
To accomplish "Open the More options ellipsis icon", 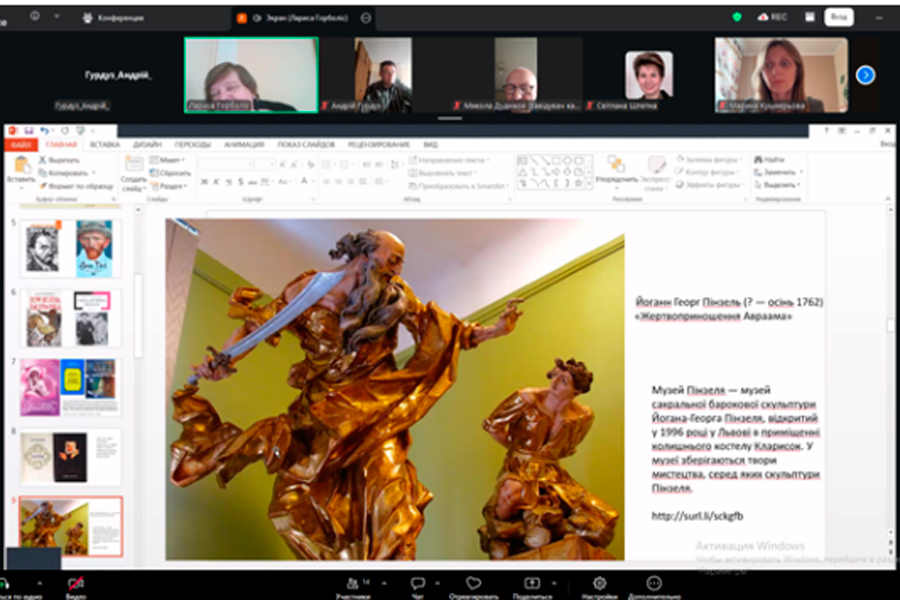I will (x=654, y=583).
